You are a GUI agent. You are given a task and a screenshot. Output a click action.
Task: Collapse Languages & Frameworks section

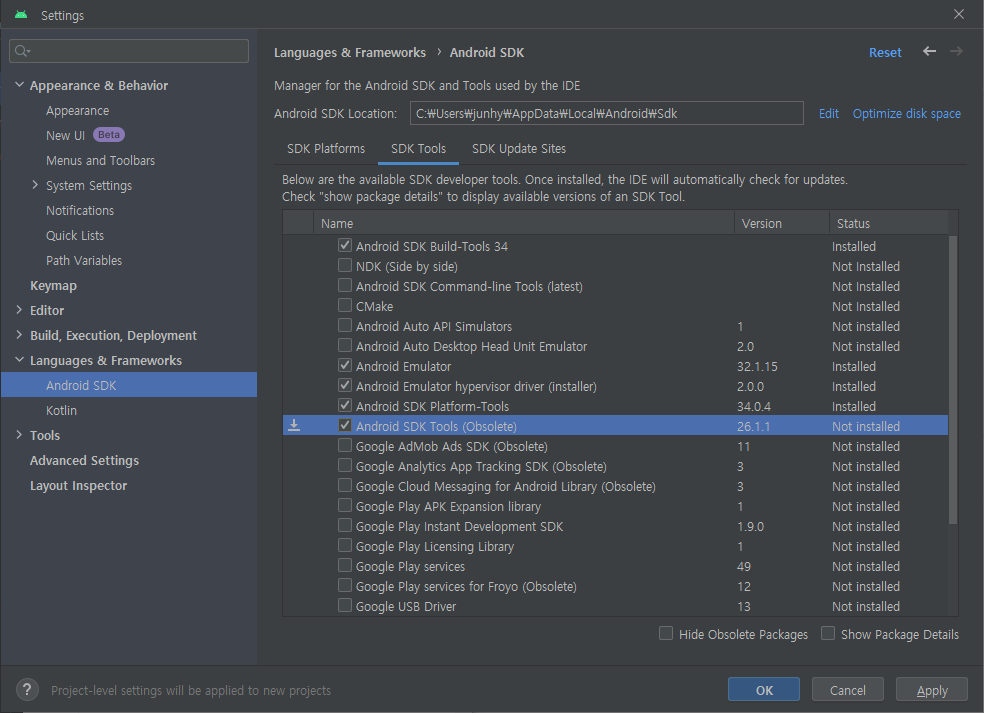(x=19, y=360)
